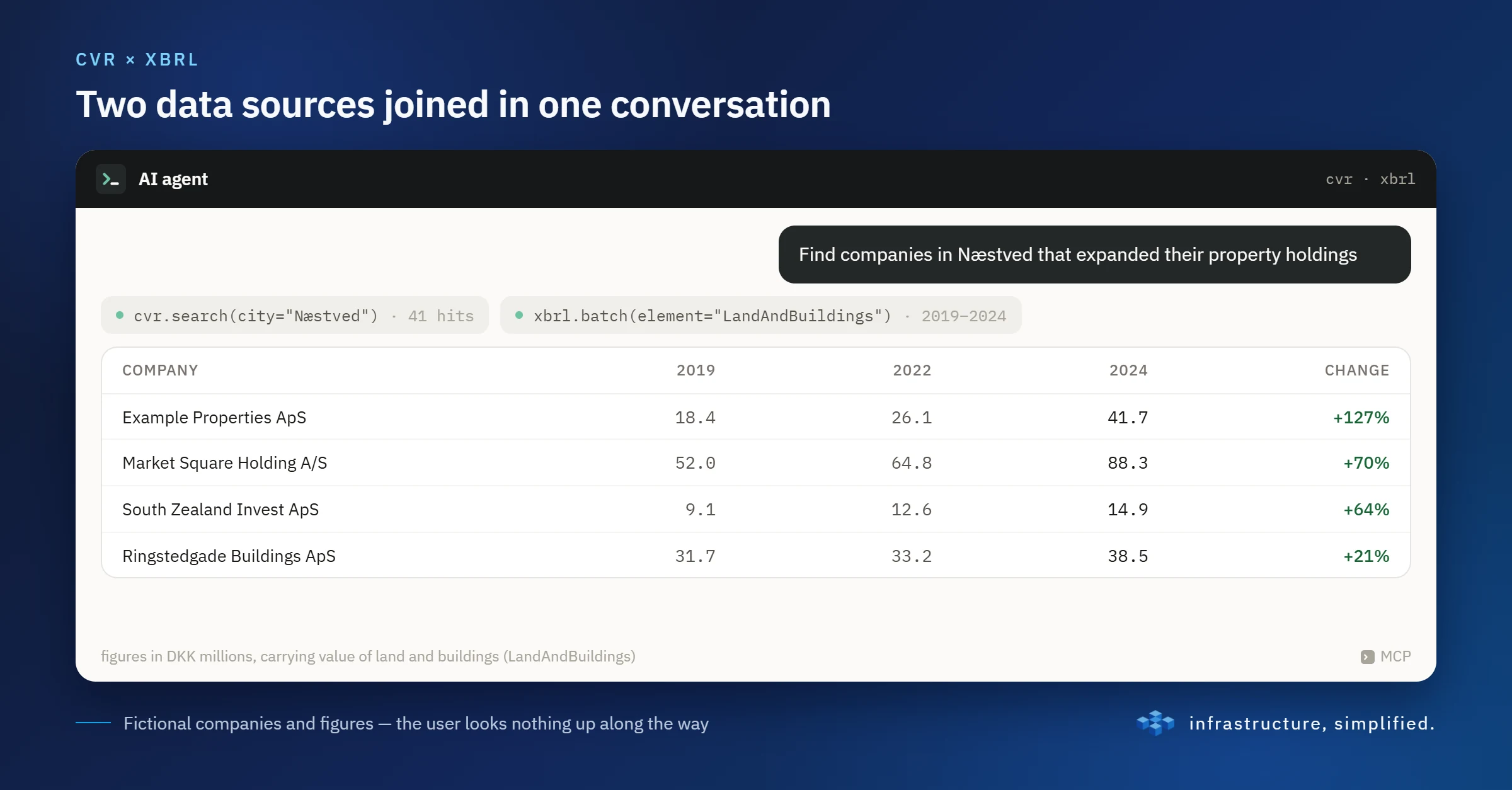Click the cvr · xbrl label in header
1512x790 pixels.
1370,180
